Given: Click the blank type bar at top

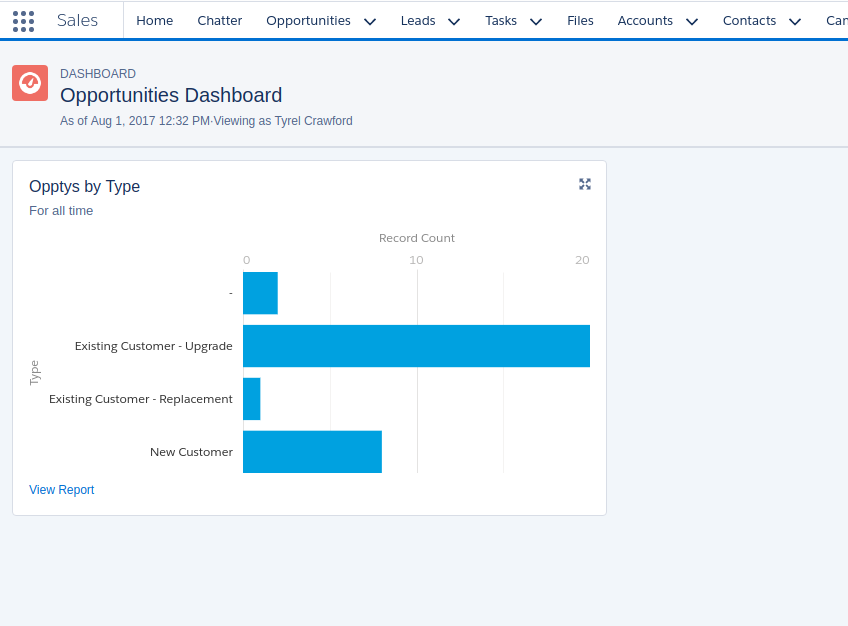Looking at the screenshot, I should click(x=260, y=293).
